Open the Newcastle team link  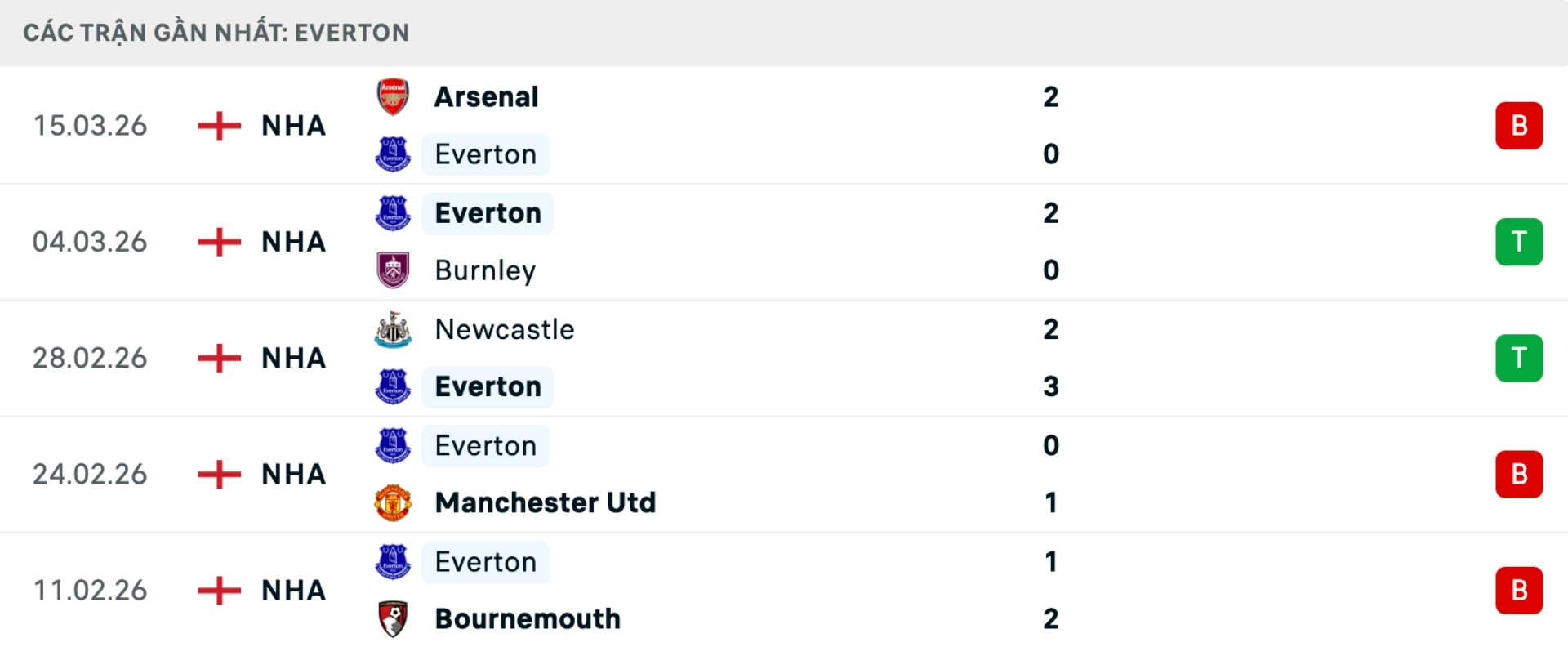coord(504,329)
